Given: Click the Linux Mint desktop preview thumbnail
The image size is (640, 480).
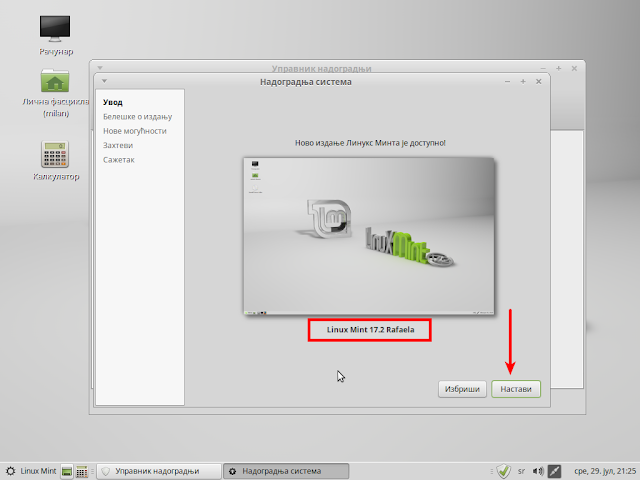Looking at the screenshot, I should 369,236.
